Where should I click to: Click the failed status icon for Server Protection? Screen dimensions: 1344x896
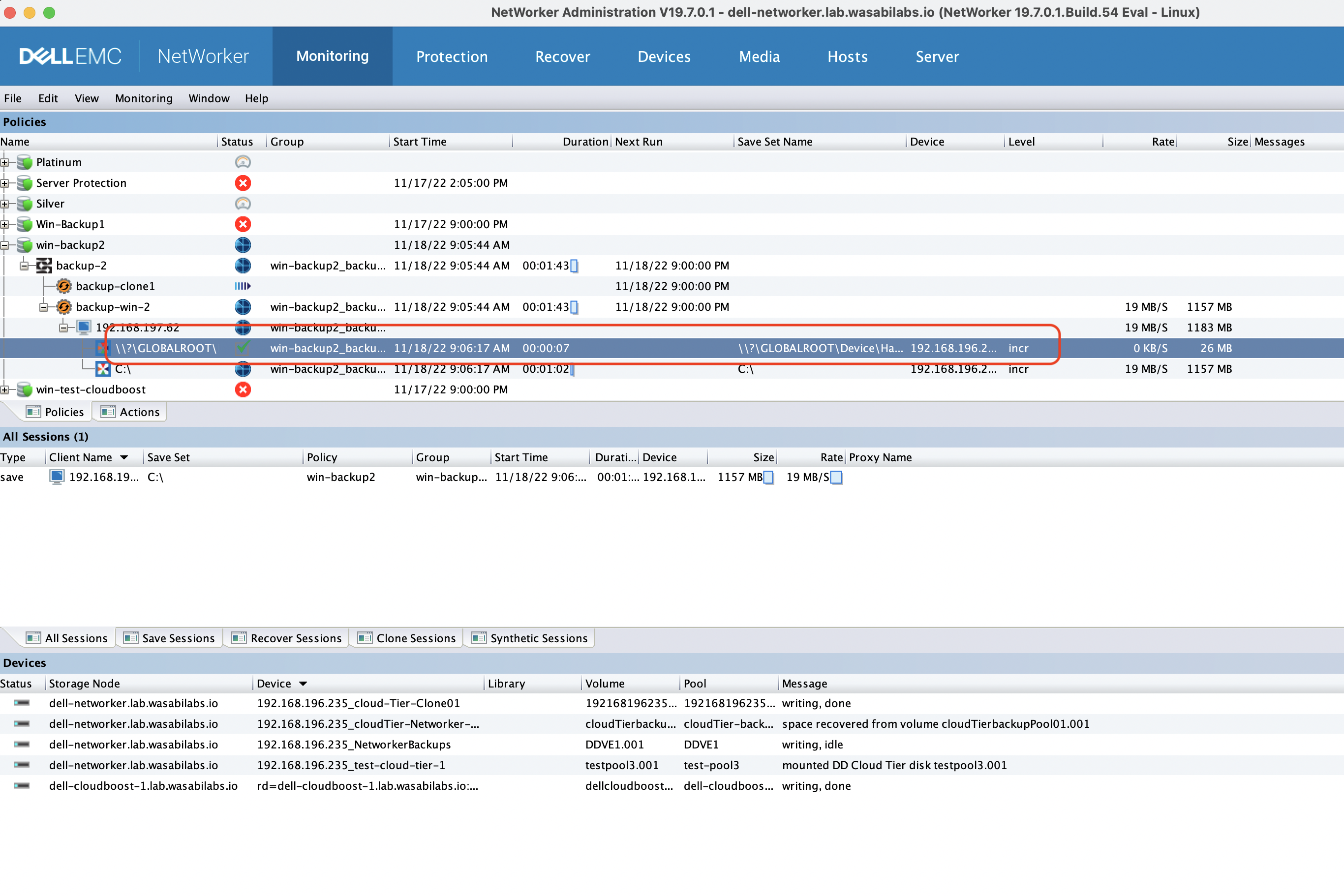click(243, 183)
